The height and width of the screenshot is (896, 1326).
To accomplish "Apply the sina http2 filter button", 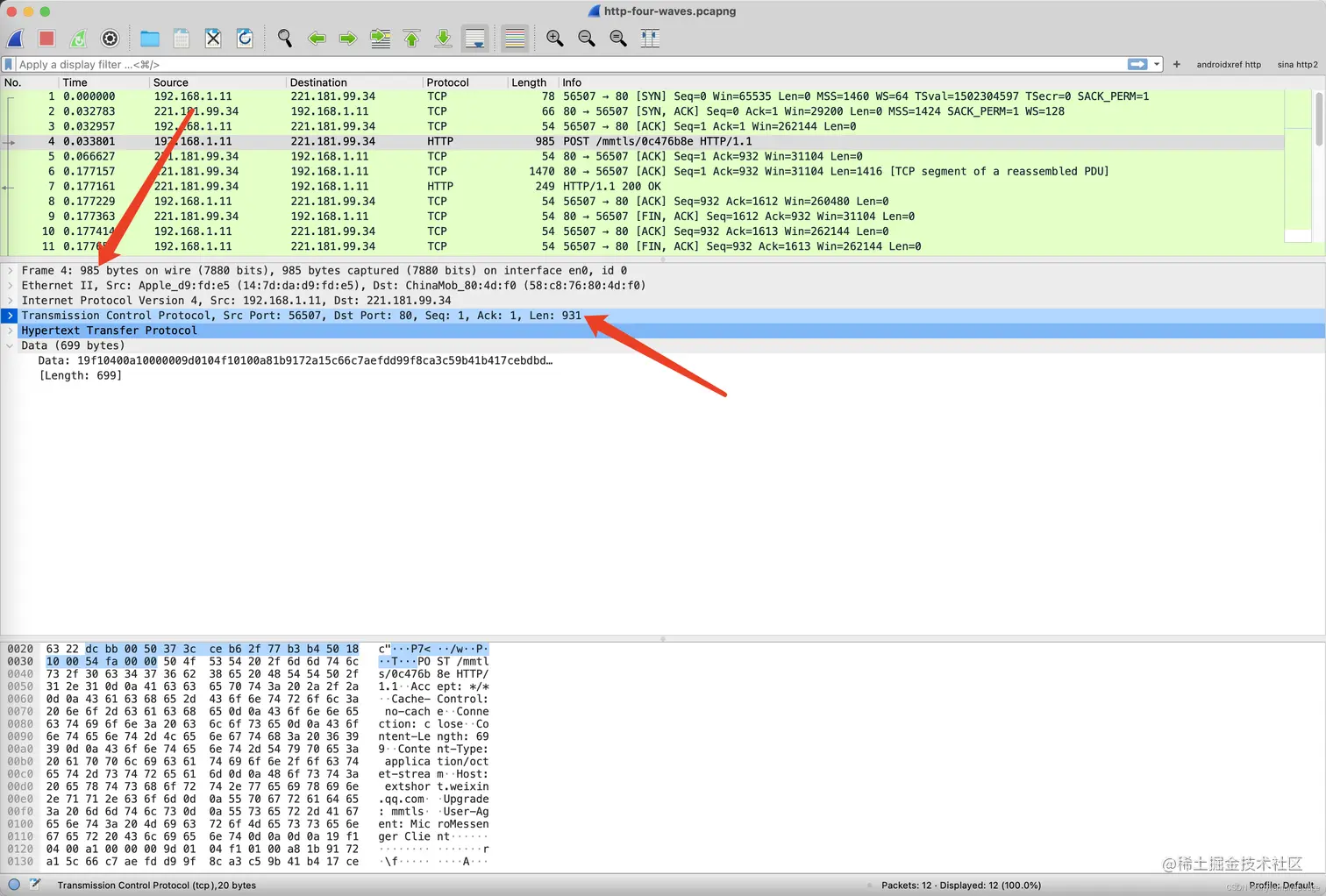I will coord(1297,64).
